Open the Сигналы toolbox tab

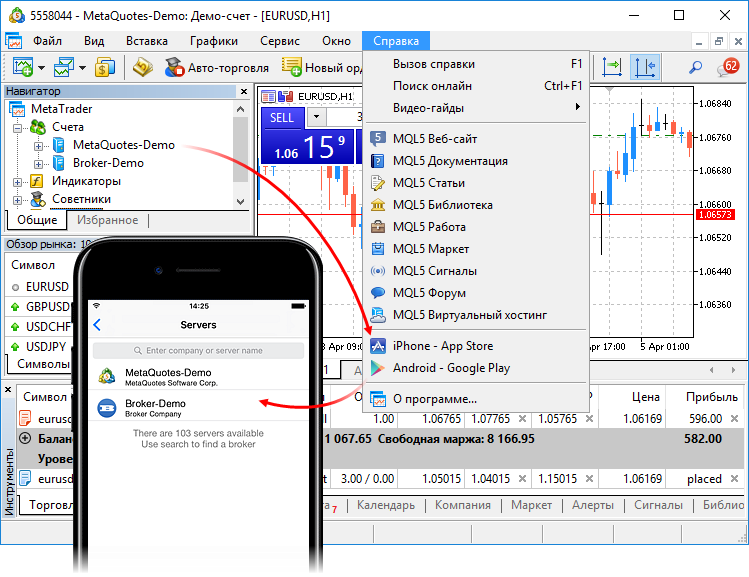[658, 505]
